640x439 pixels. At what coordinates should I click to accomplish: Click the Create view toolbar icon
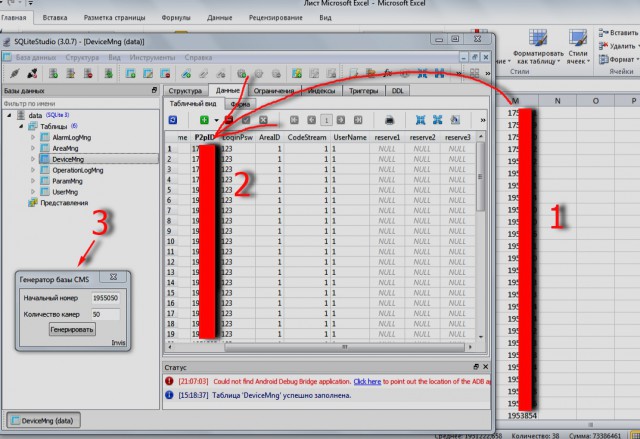click(297, 73)
